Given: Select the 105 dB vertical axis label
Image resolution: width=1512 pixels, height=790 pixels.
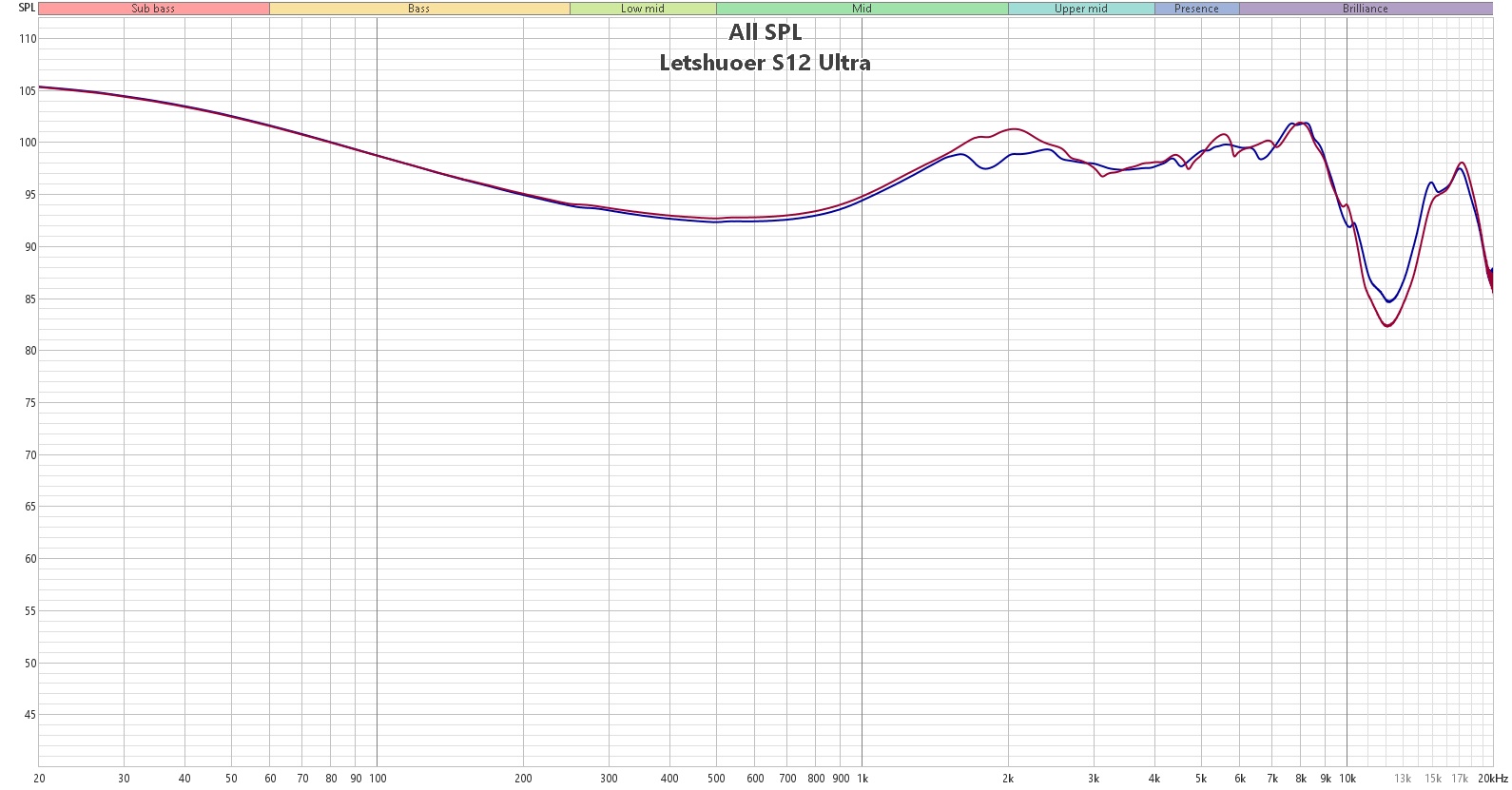Looking at the screenshot, I should [x=28, y=91].
